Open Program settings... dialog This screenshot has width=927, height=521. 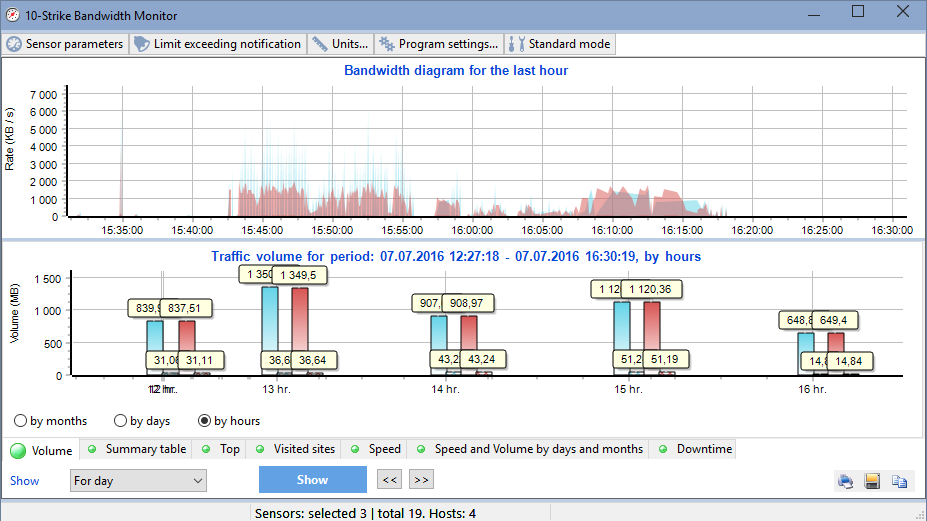(x=438, y=44)
